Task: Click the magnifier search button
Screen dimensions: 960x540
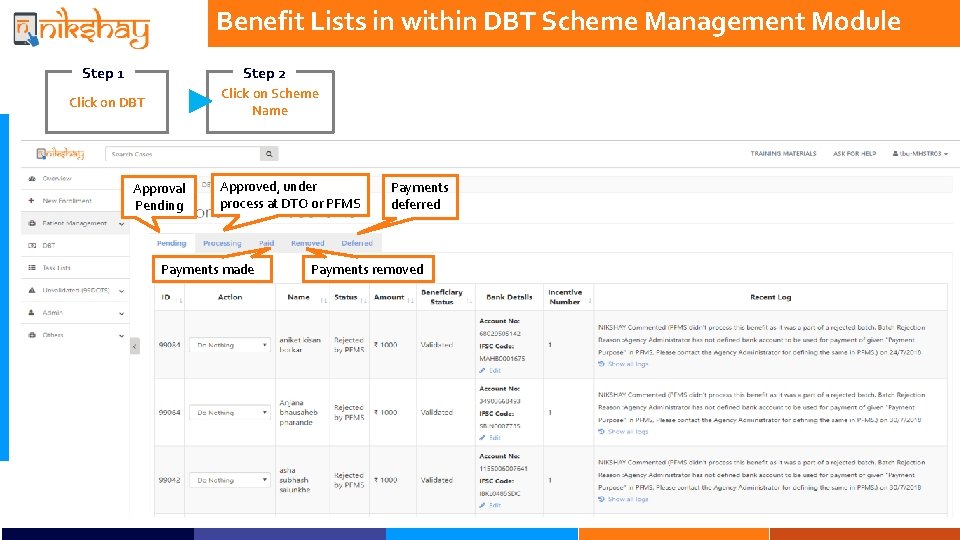Action: [x=269, y=154]
